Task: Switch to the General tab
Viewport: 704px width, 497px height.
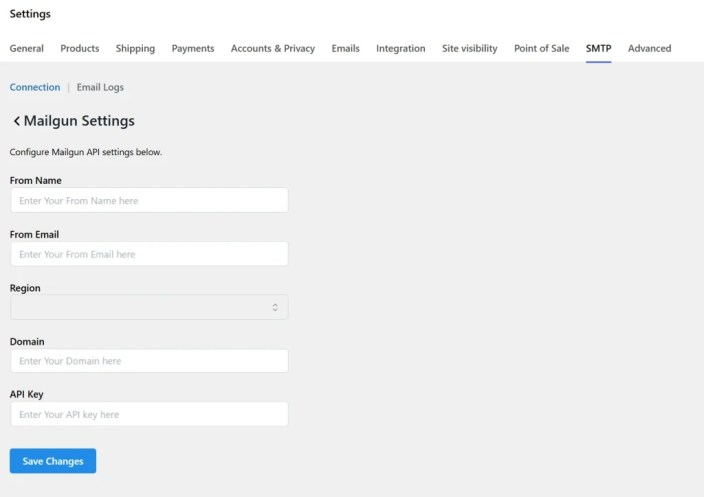Action: pyautogui.click(x=27, y=48)
